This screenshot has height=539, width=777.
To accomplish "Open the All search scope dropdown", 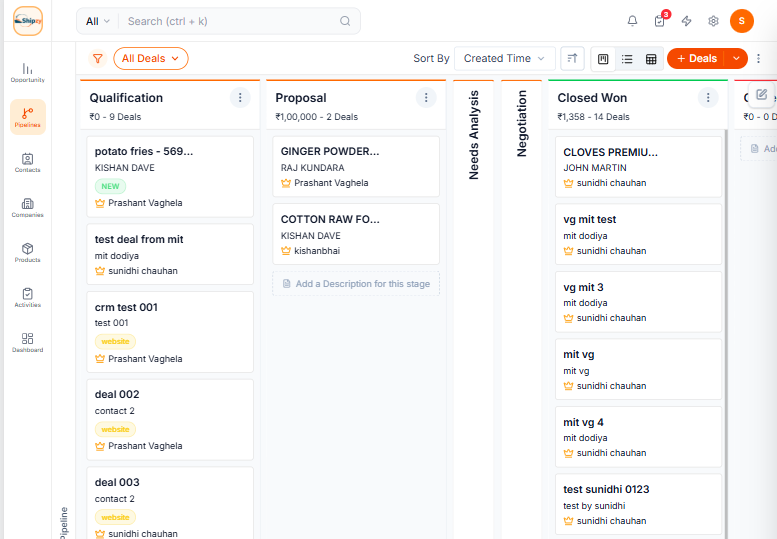I will coord(98,21).
